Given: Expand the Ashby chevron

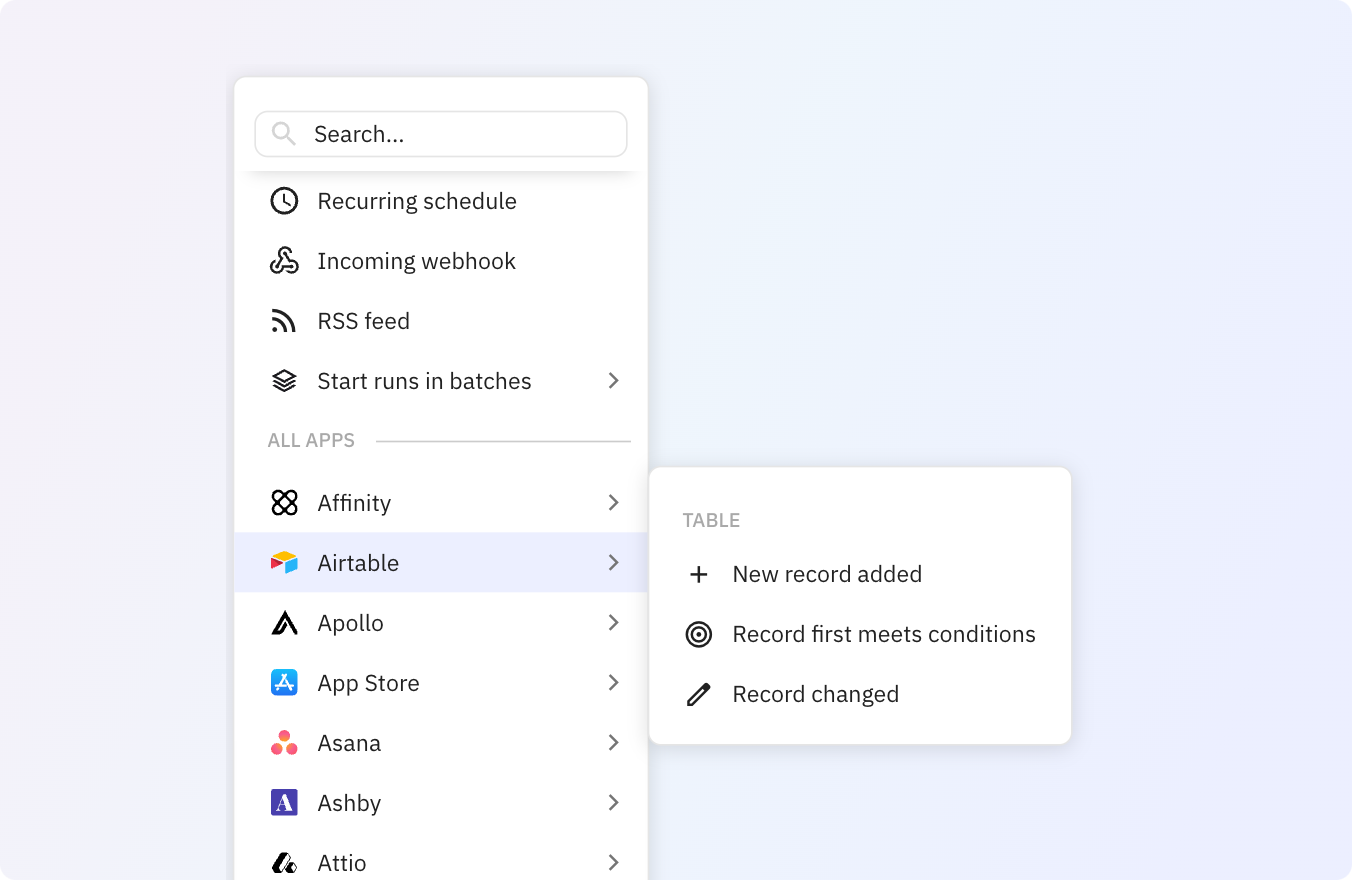Looking at the screenshot, I should coord(614,803).
